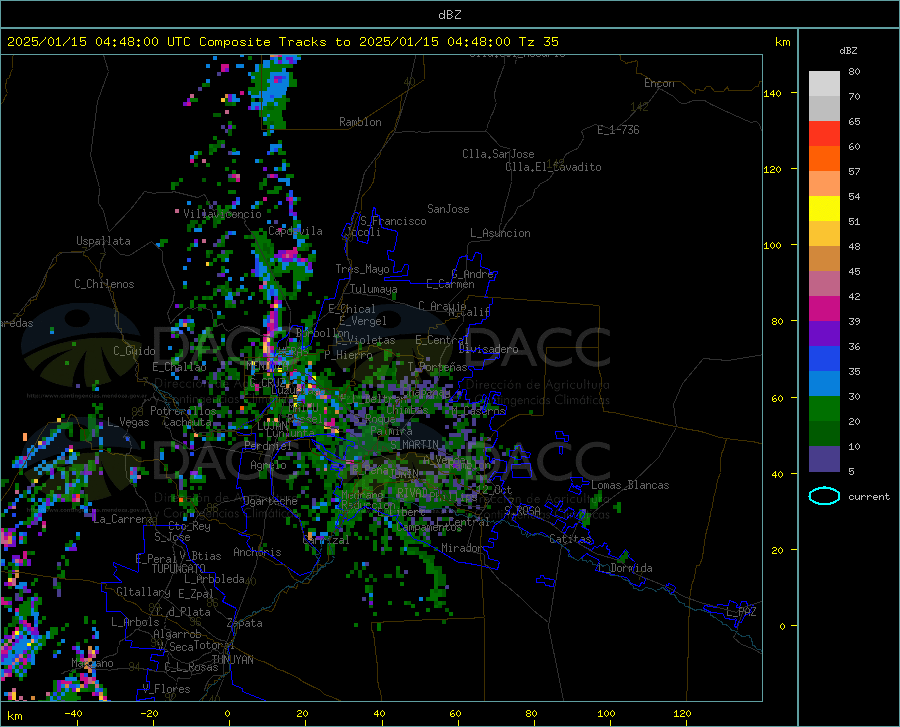Click the Perdriel place label
The width and height of the screenshot is (900, 727).
(x=268, y=445)
